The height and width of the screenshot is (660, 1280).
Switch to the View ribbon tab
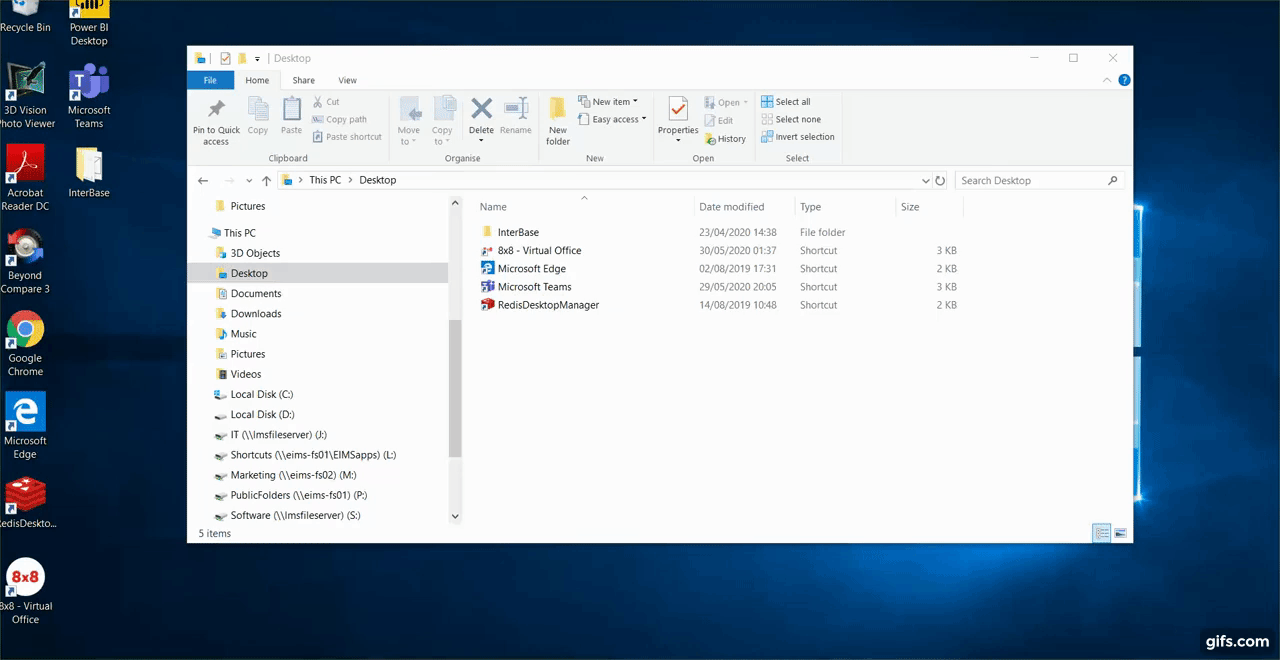[x=347, y=80]
